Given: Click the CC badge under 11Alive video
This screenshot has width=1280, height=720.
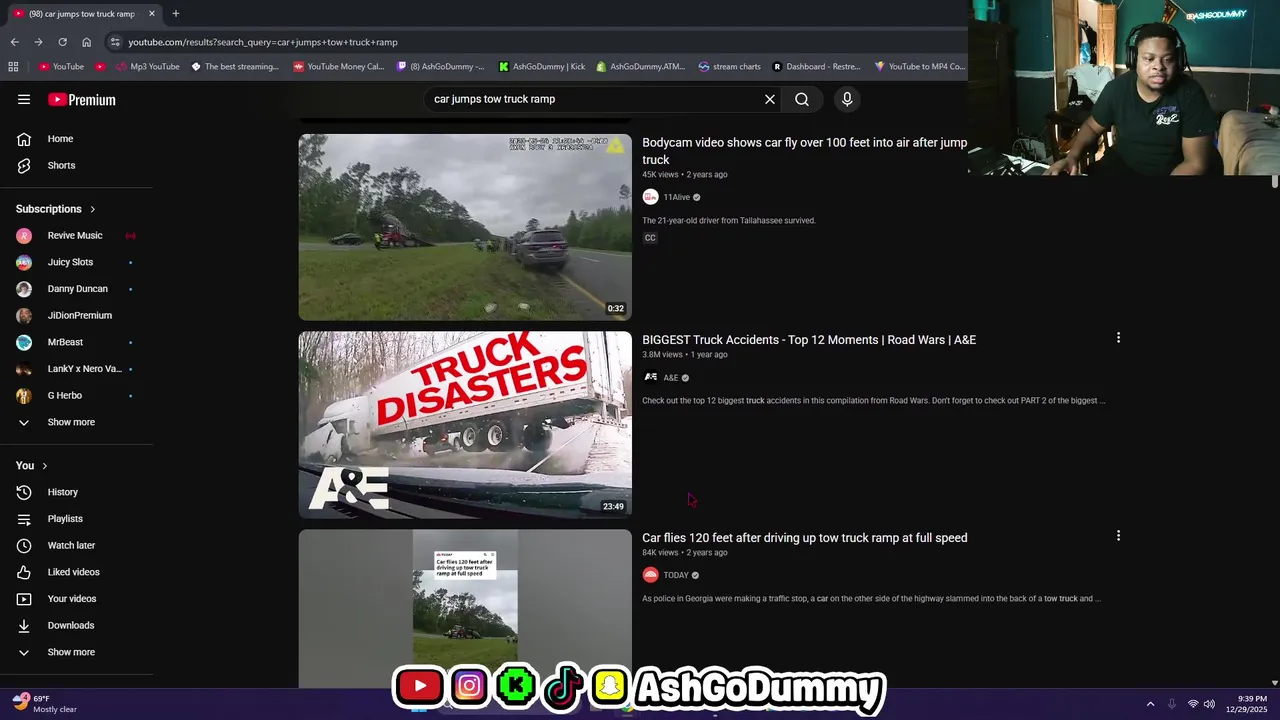Looking at the screenshot, I should [650, 238].
